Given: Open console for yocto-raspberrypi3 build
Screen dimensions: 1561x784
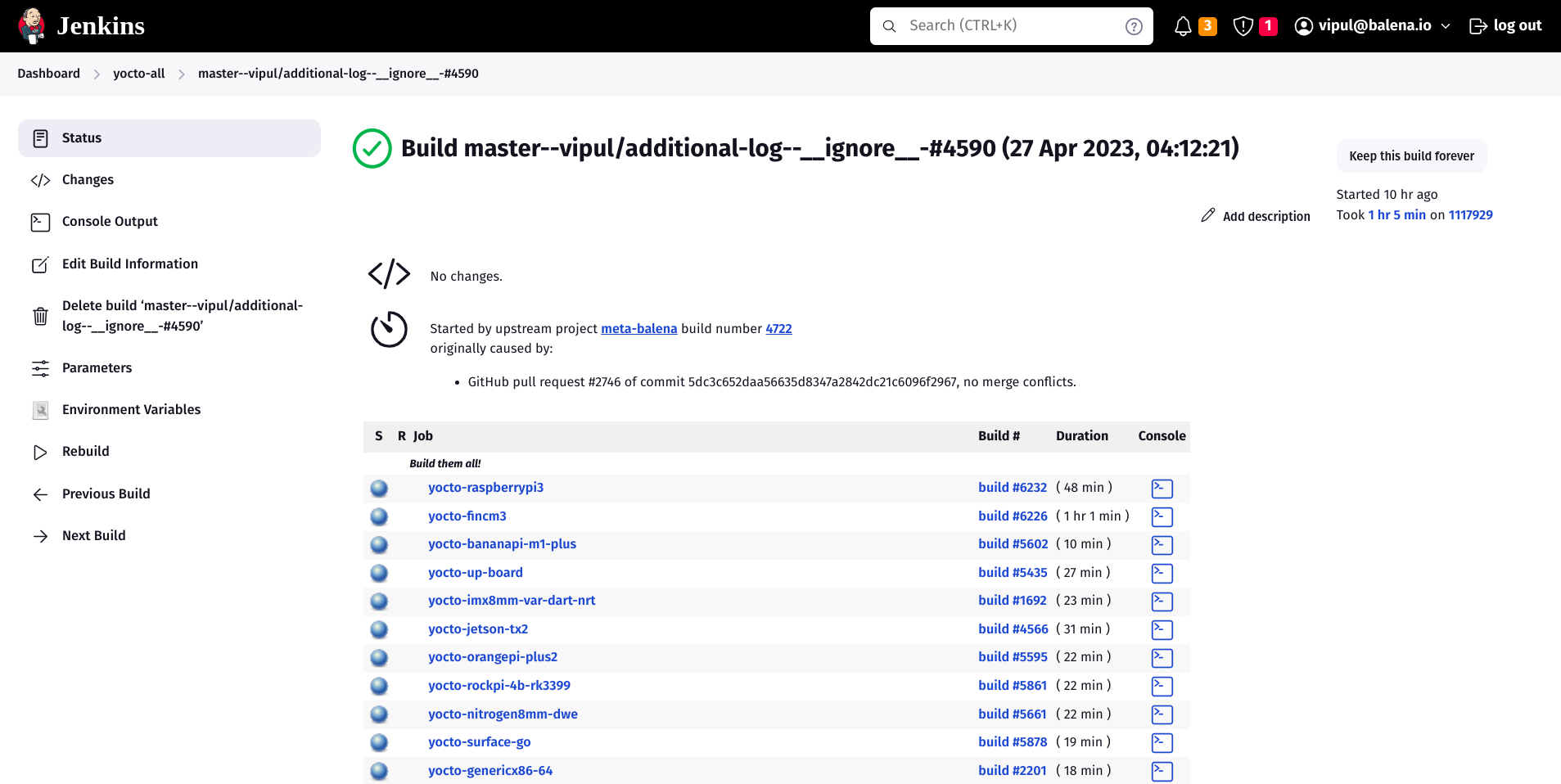Looking at the screenshot, I should pos(1162,489).
